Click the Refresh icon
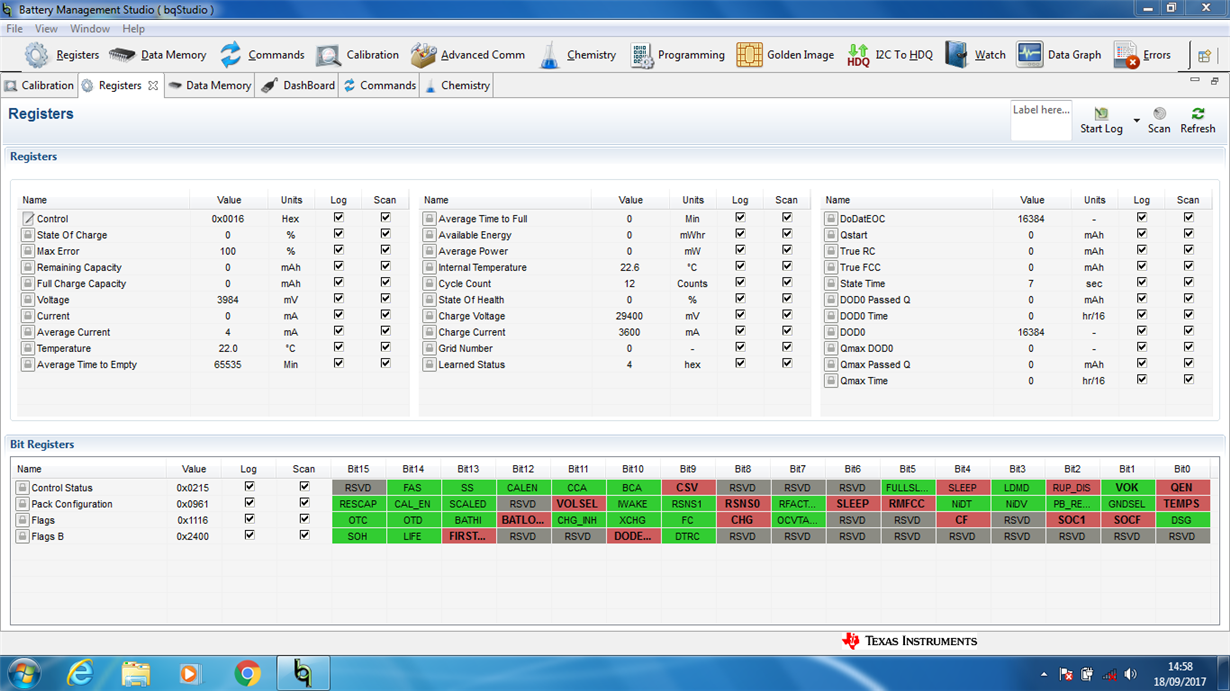This screenshot has height=691, width=1230. click(1197, 114)
